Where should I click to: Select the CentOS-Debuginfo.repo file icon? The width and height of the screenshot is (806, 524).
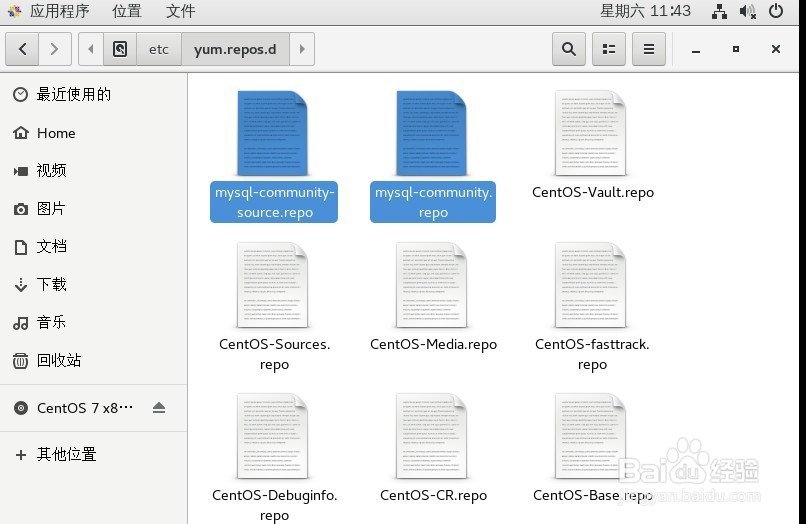point(272,436)
